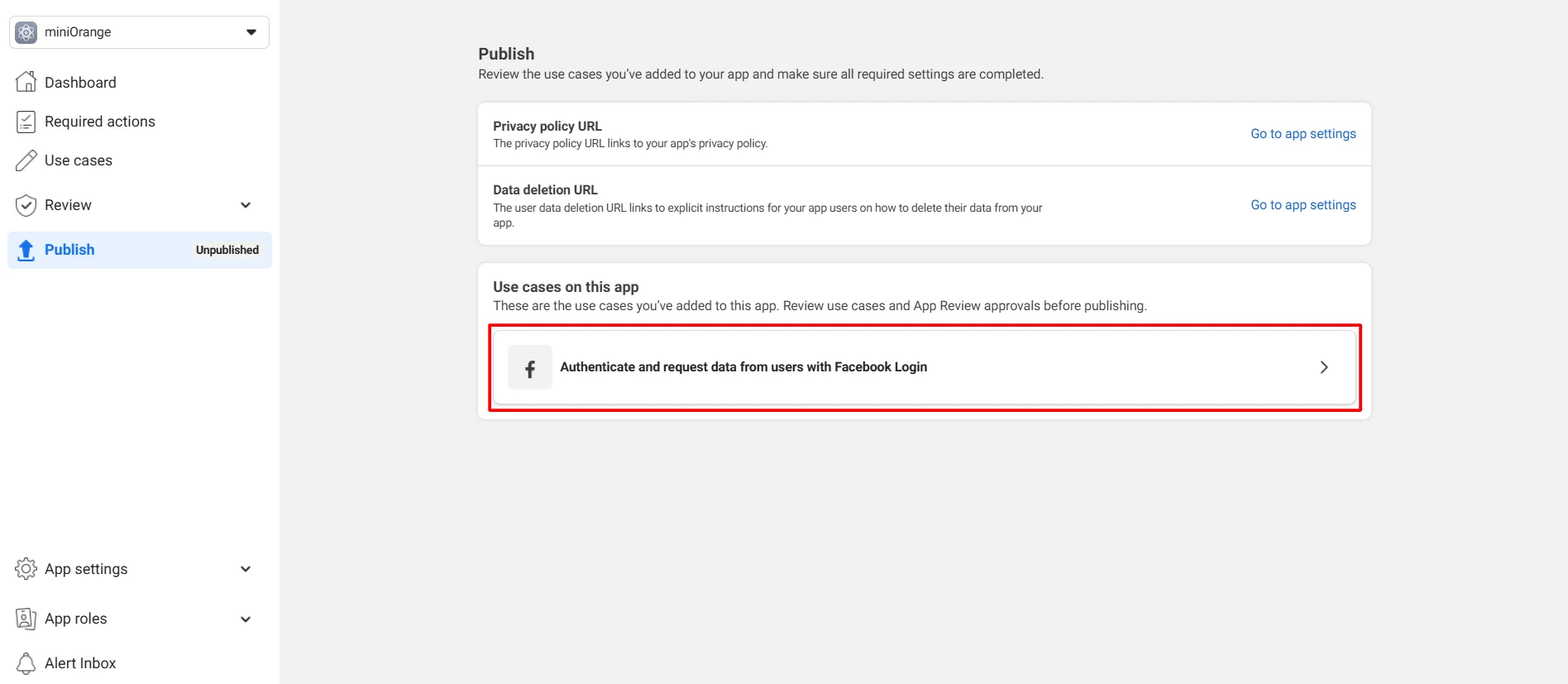Image resolution: width=1568 pixels, height=684 pixels.
Task: Click the Use cases on this app heading
Action: point(566,287)
